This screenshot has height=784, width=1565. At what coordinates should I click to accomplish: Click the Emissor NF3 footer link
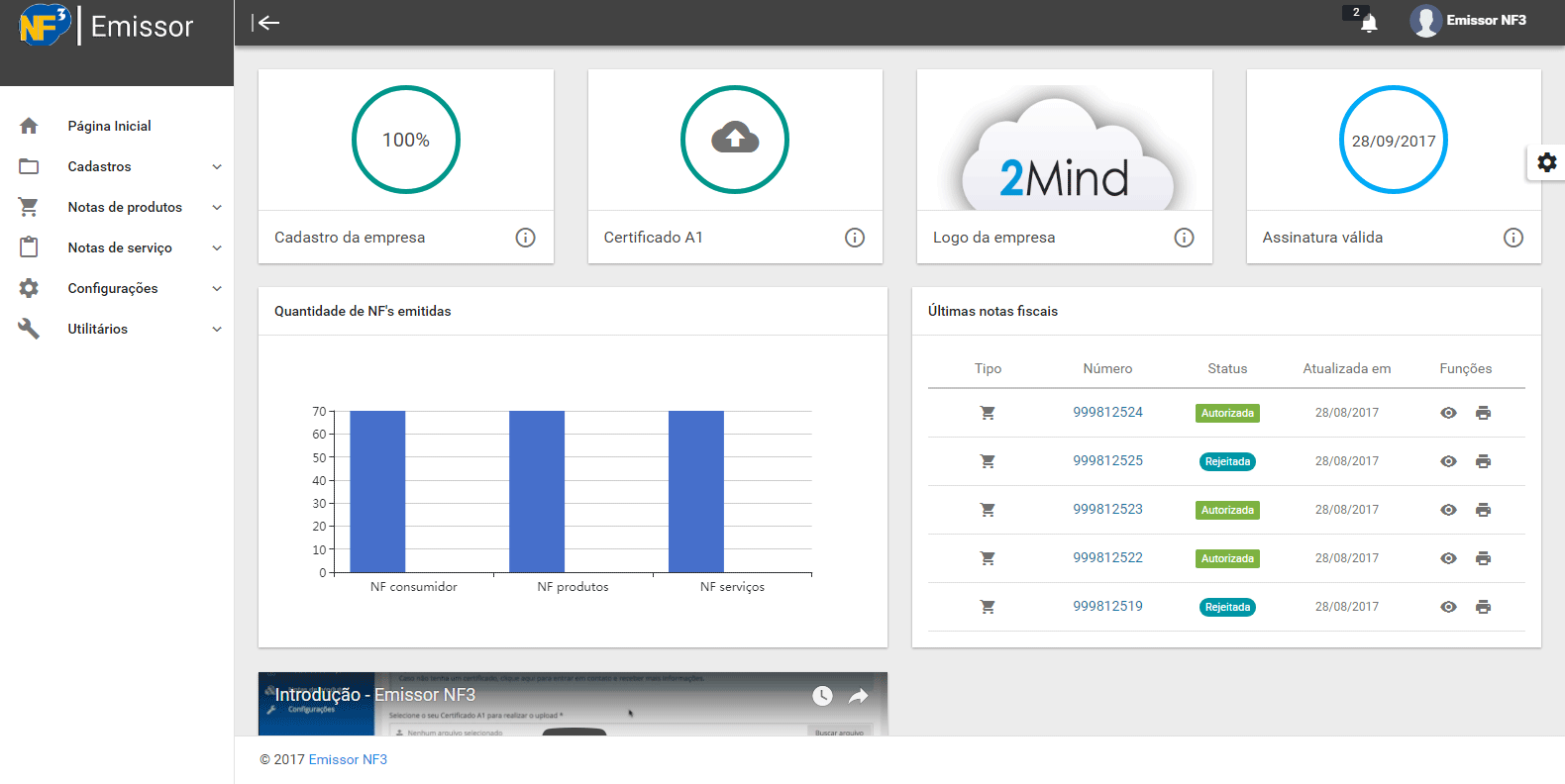pyautogui.click(x=348, y=759)
